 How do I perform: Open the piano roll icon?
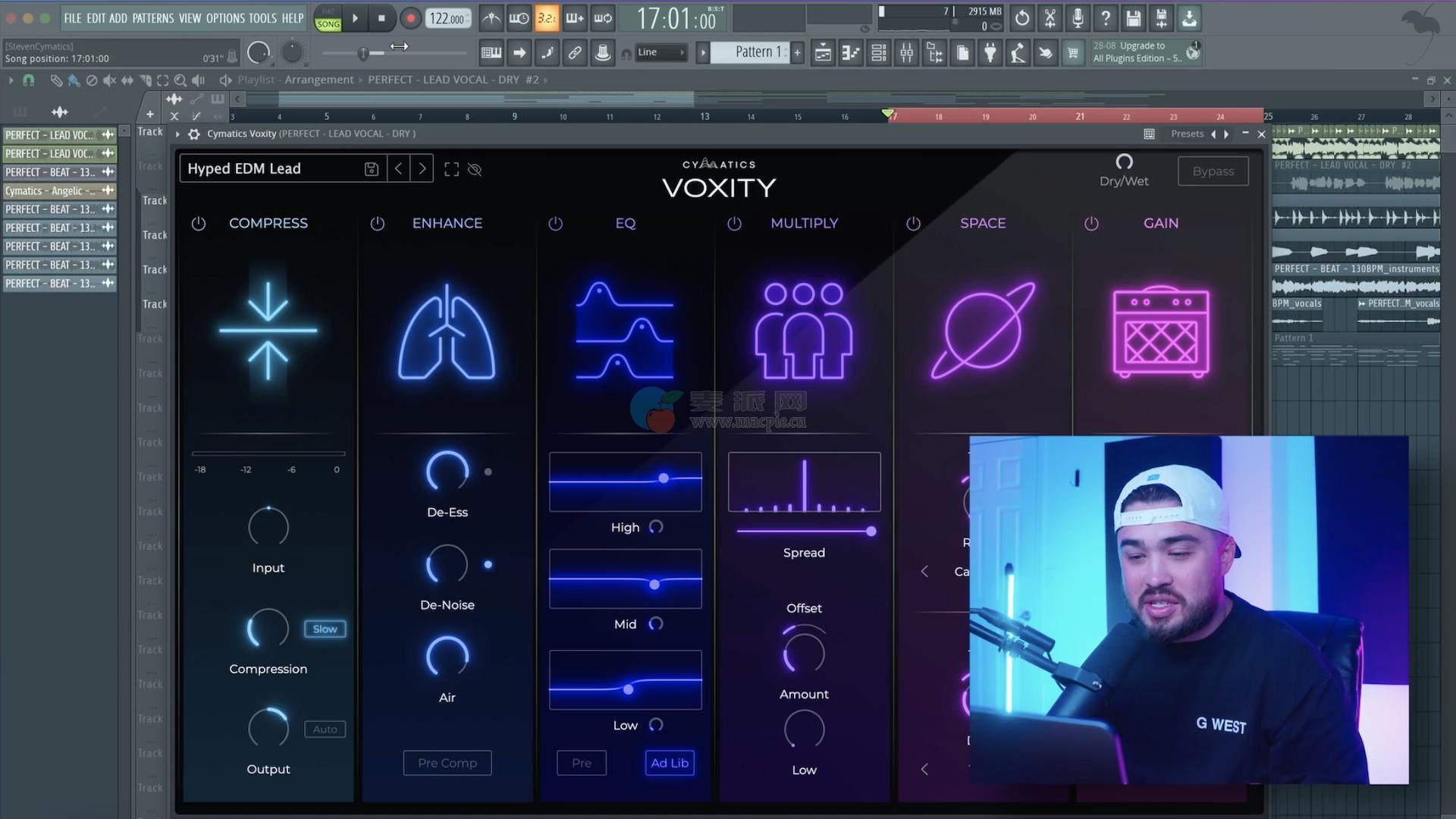(851, 53)
